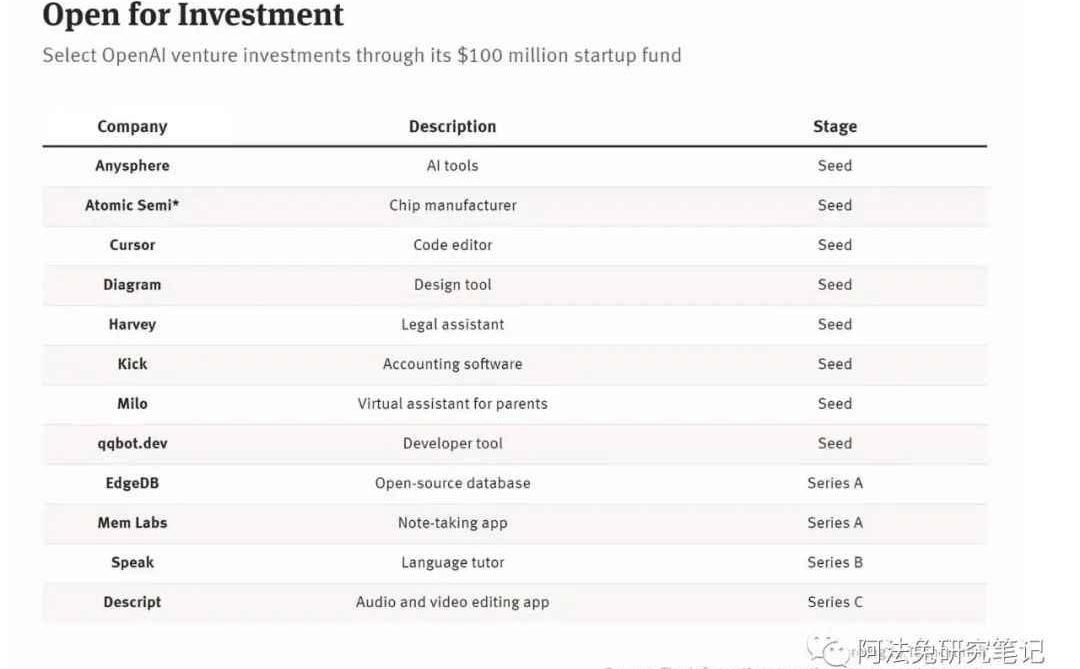The image size is (1080, 669).
Task: Click the Milo company name
Action: coord(132,404)
